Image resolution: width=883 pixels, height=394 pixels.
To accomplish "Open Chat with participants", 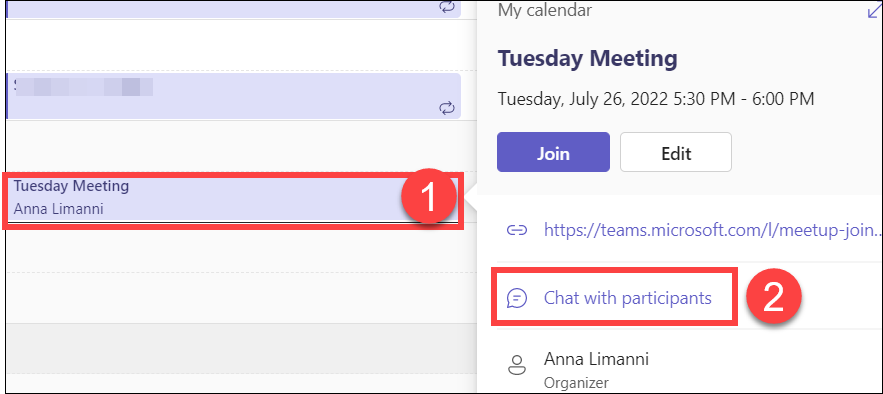I will pos(627,298).
